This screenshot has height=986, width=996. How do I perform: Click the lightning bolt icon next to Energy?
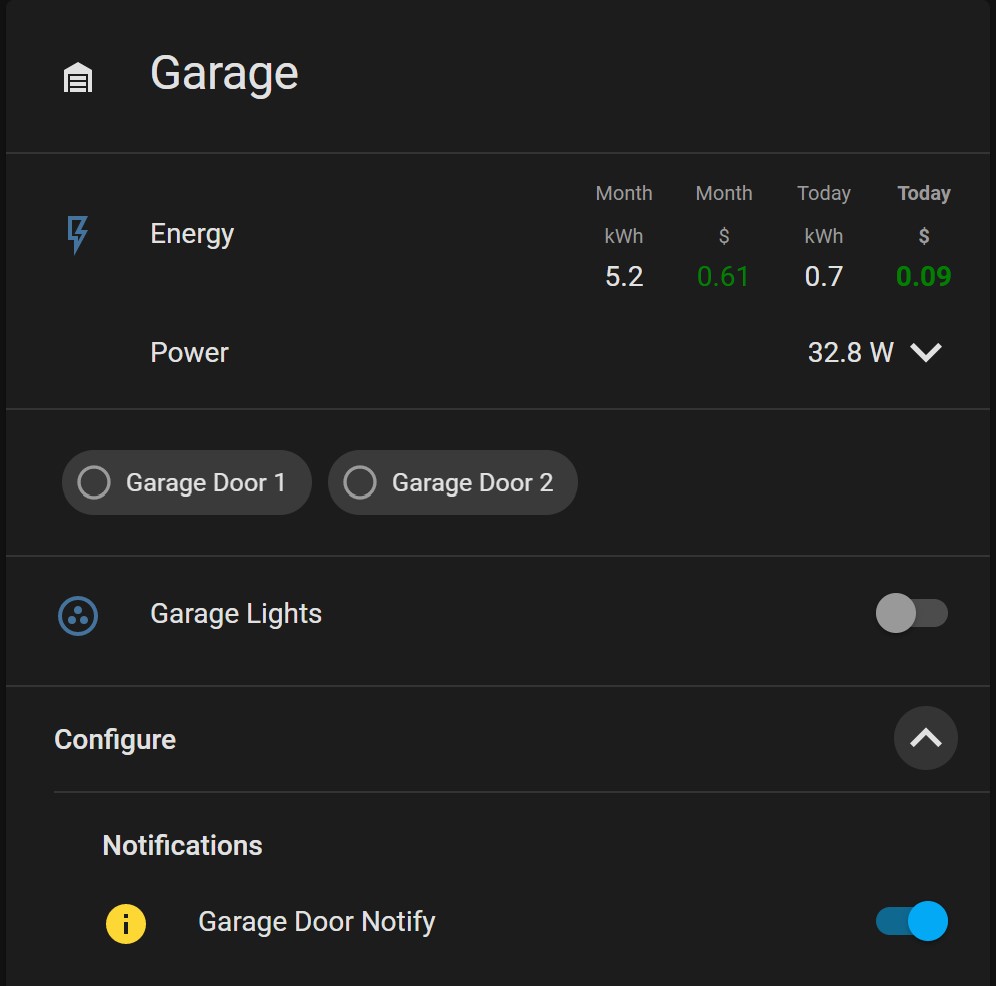point(77,233)
